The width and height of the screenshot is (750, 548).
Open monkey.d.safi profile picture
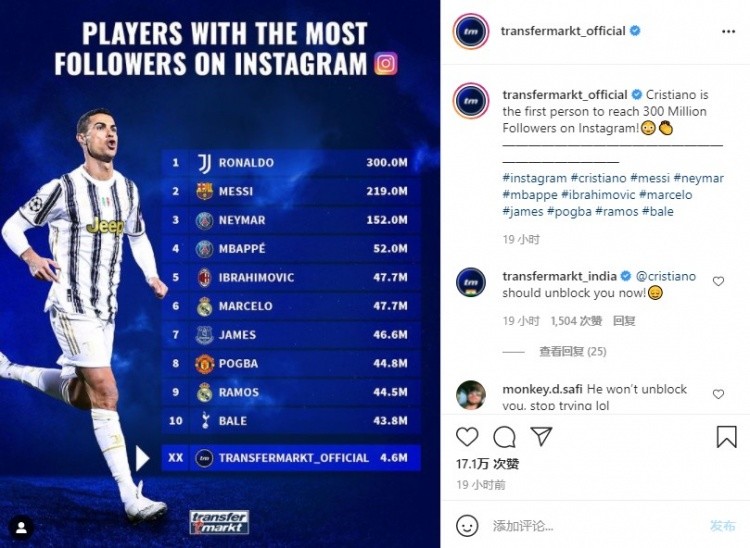pyautogui.click(x=471, y=395)
